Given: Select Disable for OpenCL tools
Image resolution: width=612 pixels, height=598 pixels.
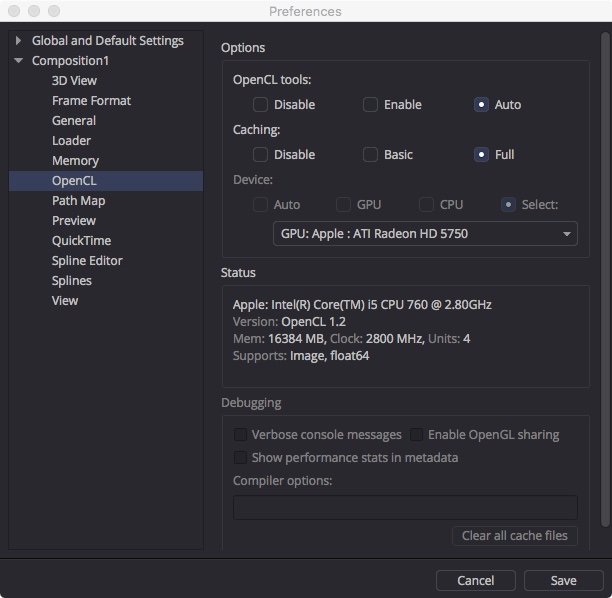Looking at the screenshot, I should tap(260, 105).
